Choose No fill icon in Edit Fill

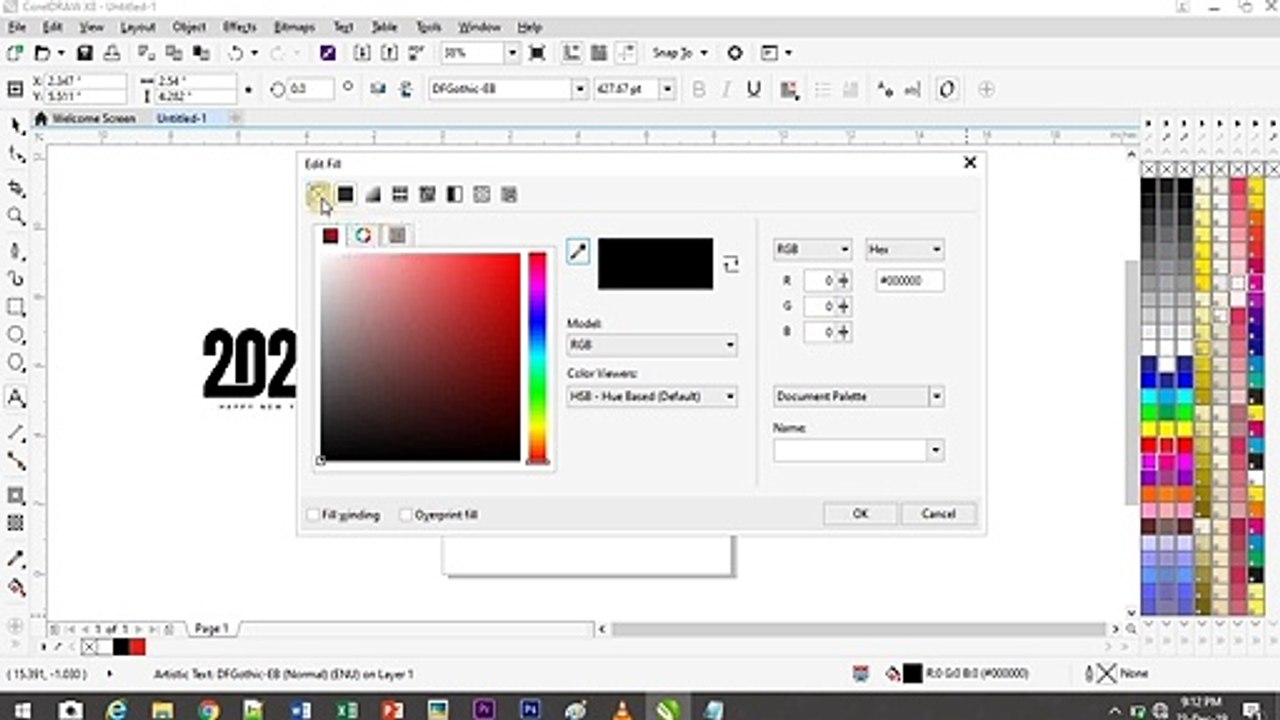point(317,194)
